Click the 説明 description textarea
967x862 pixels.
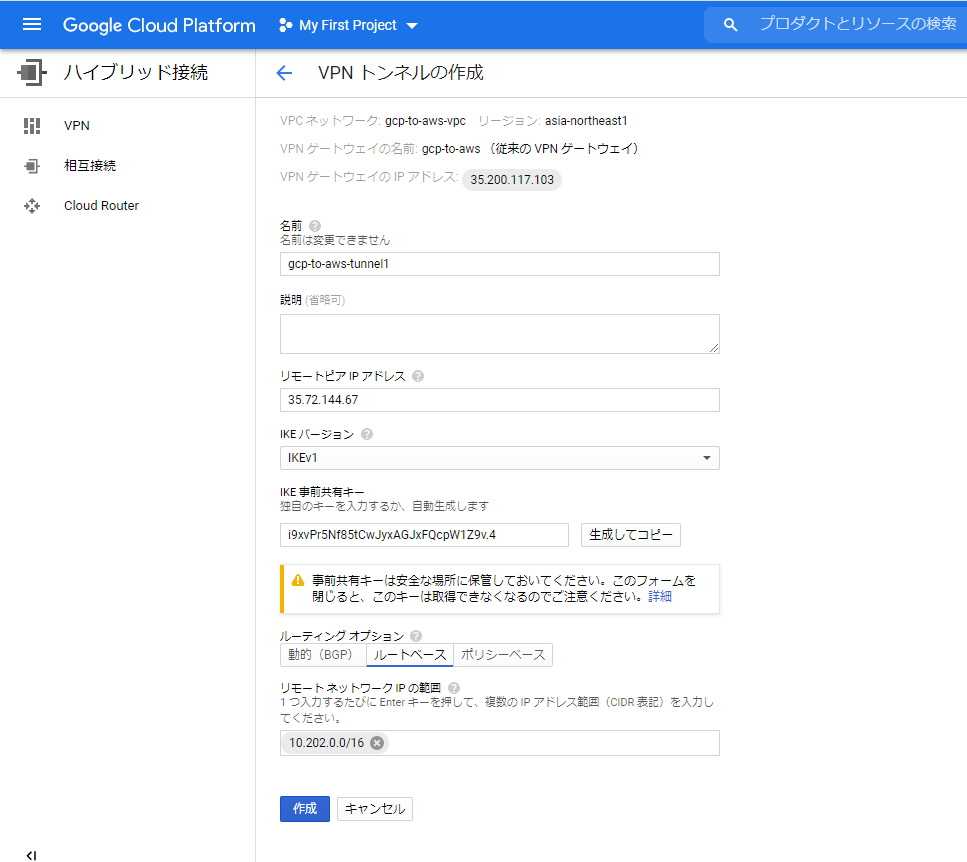point(500,334)
